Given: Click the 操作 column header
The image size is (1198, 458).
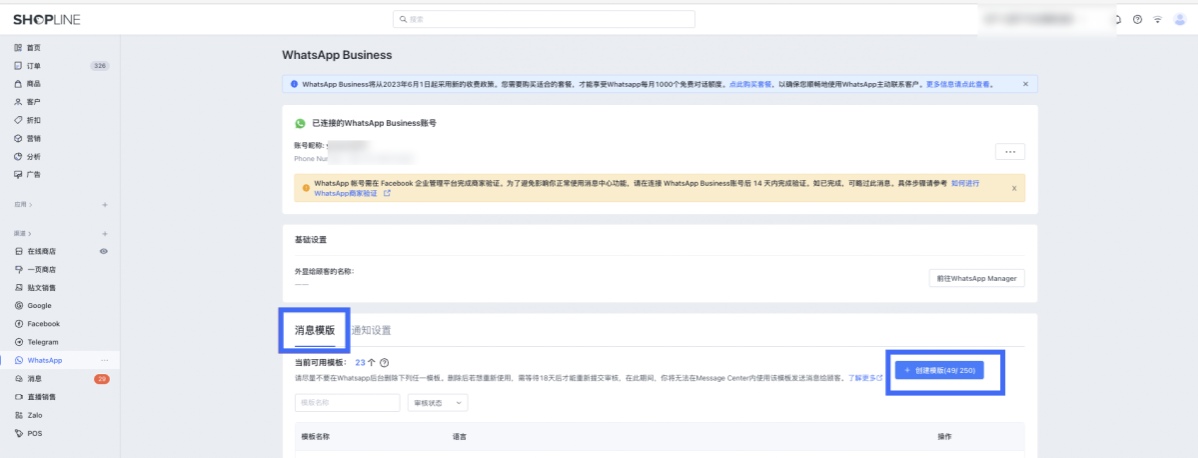Looking at the screenshot, I should click(944, 437).
